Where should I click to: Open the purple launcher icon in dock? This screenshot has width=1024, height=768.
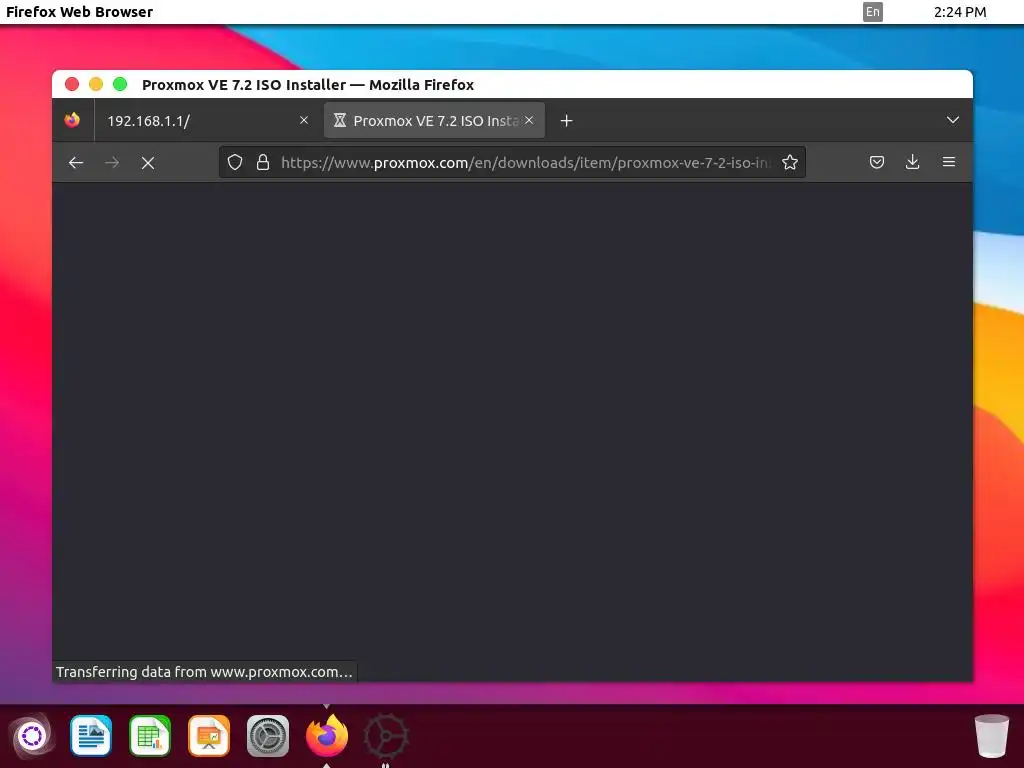tap(32, 736)
